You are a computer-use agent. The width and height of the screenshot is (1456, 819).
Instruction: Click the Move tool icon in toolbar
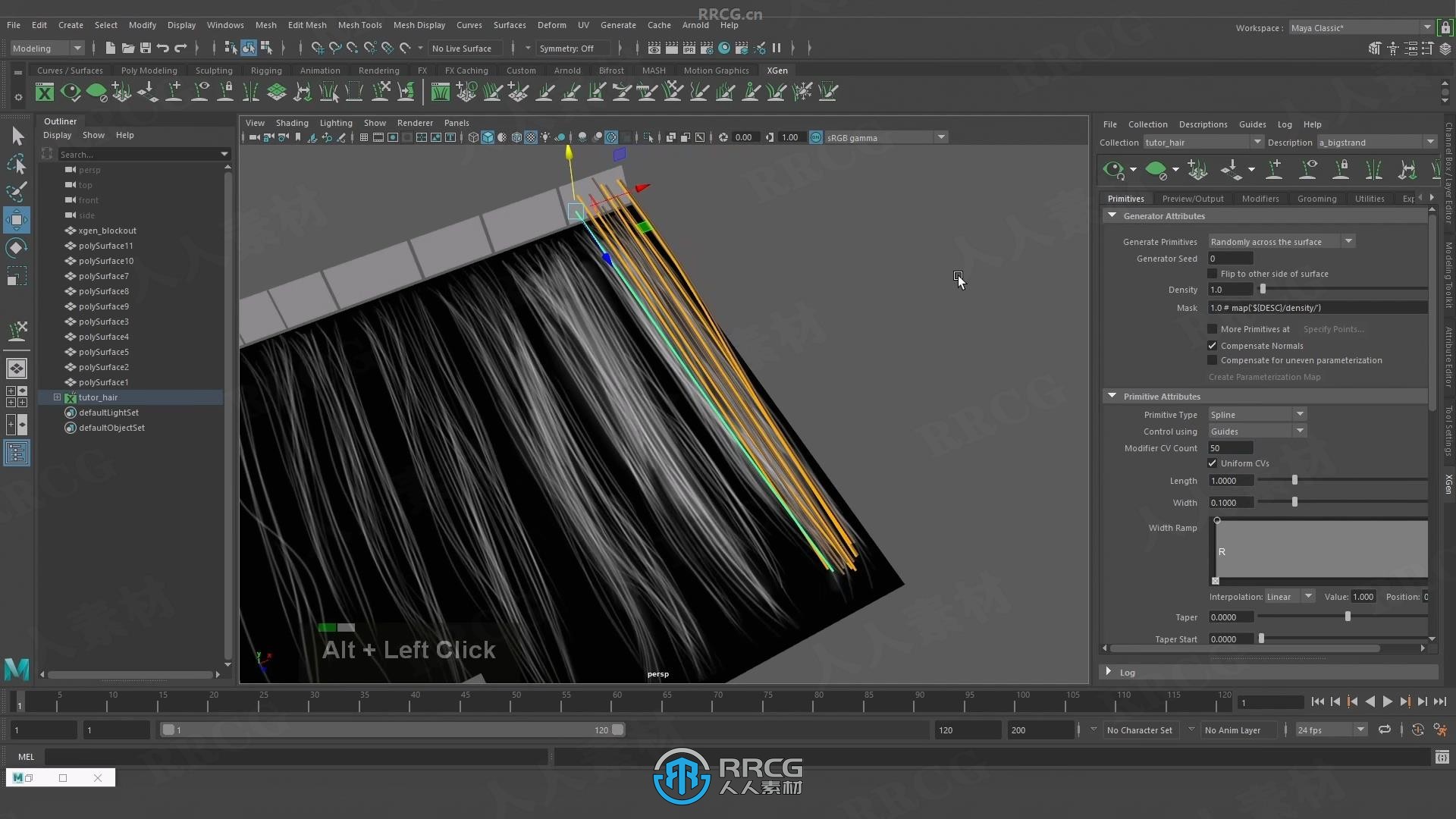17,219
